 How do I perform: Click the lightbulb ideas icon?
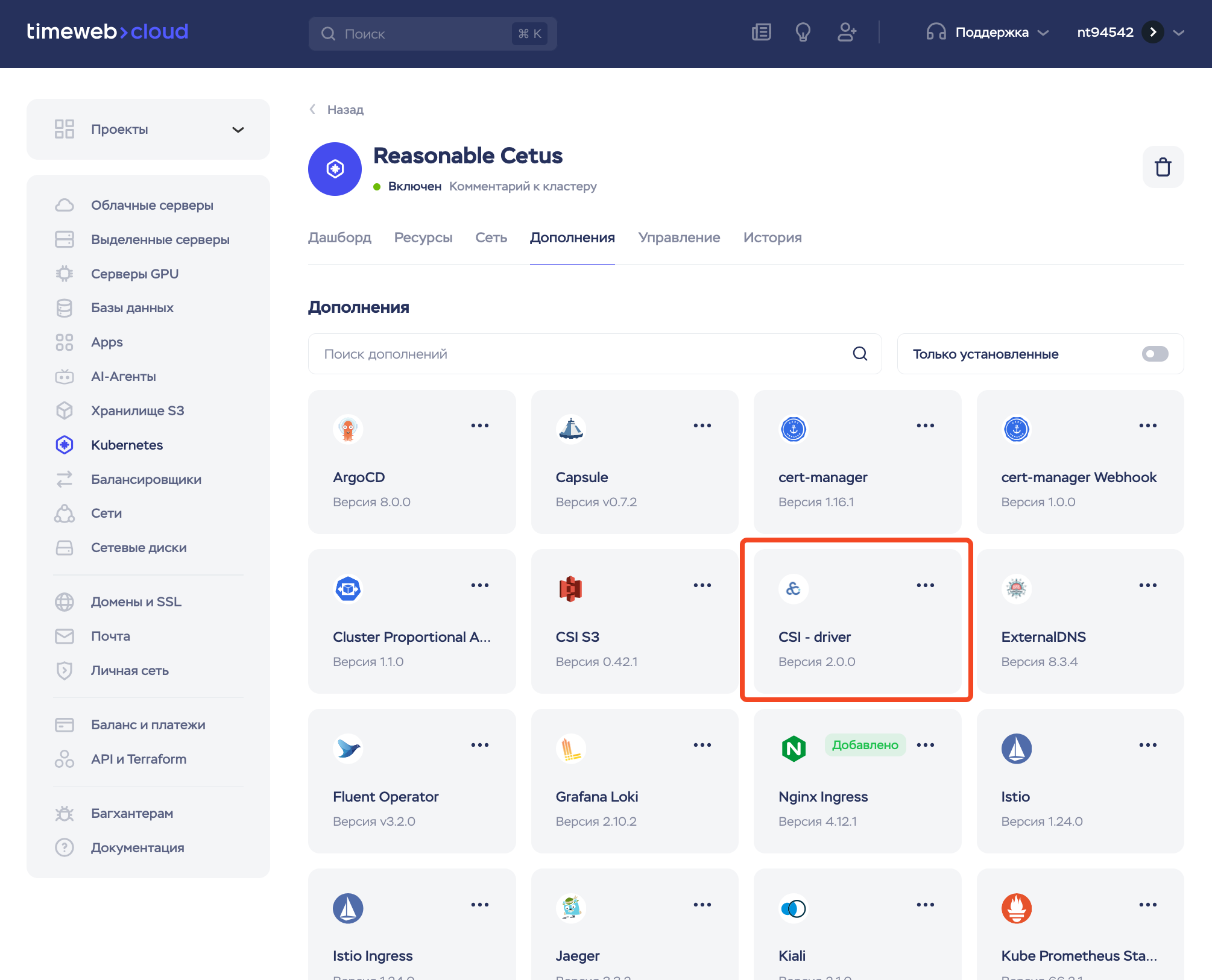click(803, 32)
